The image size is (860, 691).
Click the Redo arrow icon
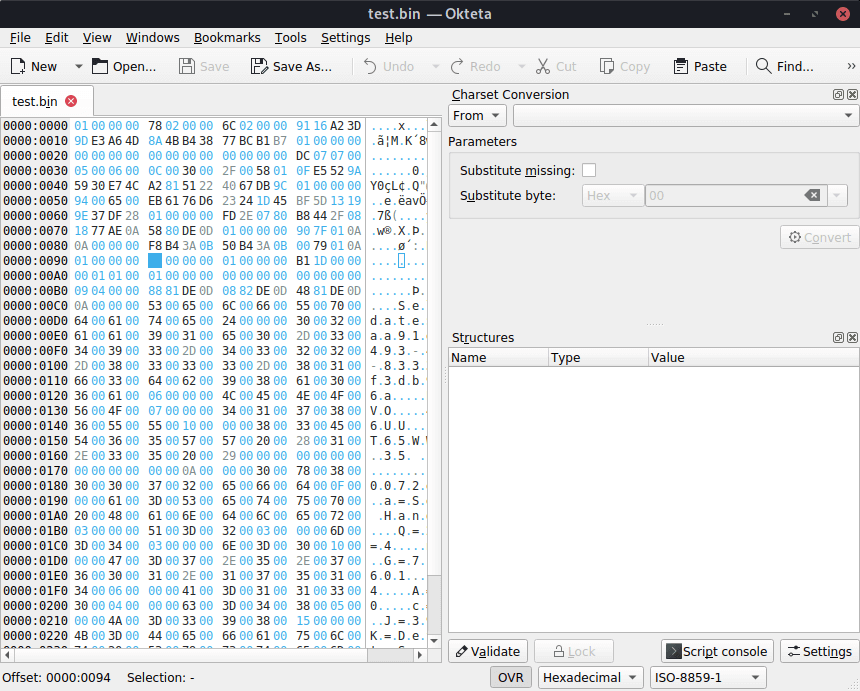(x=457, y=66)
